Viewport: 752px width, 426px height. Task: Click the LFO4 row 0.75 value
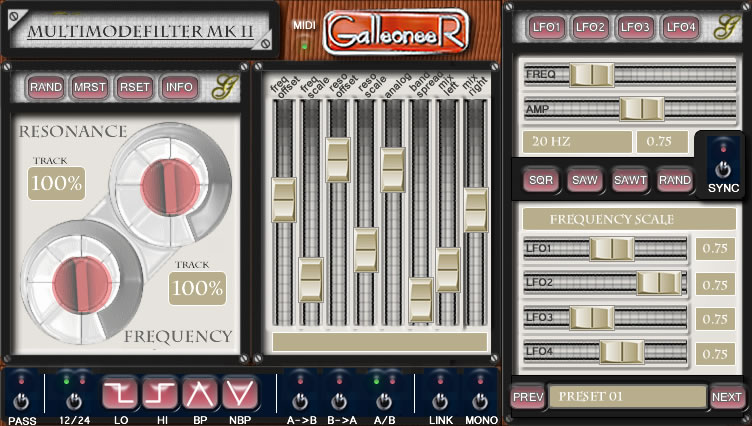click(x=716, y=354)
